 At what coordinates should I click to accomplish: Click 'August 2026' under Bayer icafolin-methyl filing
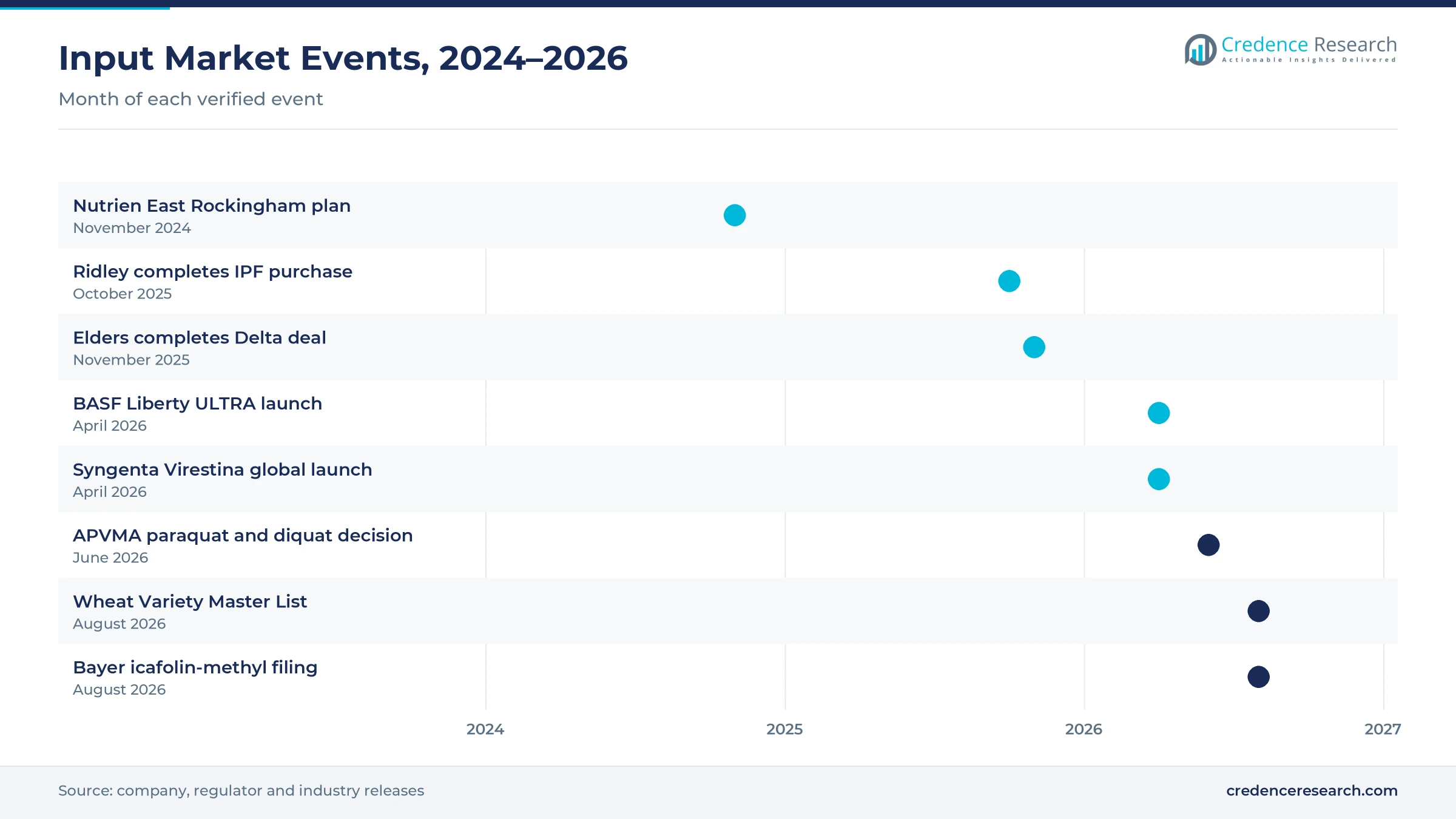119,690
